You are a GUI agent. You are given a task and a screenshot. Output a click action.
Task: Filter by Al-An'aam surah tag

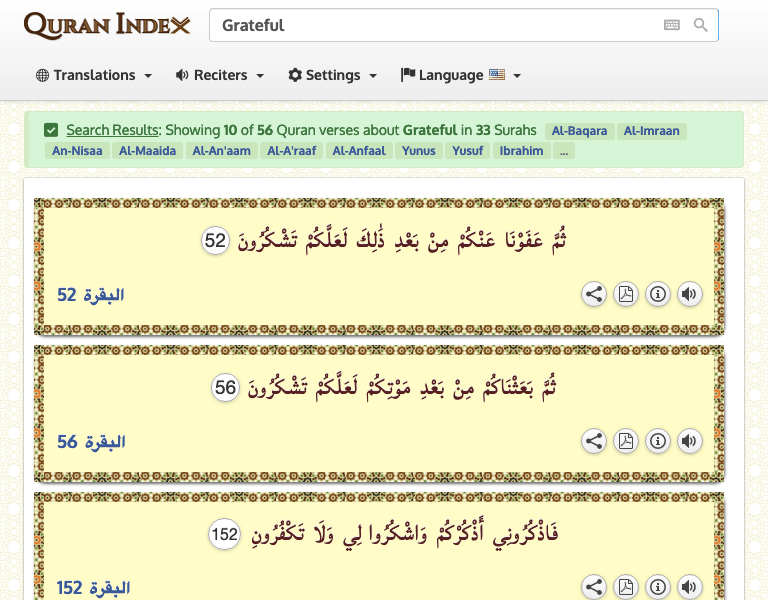click(x=221, y=151)
